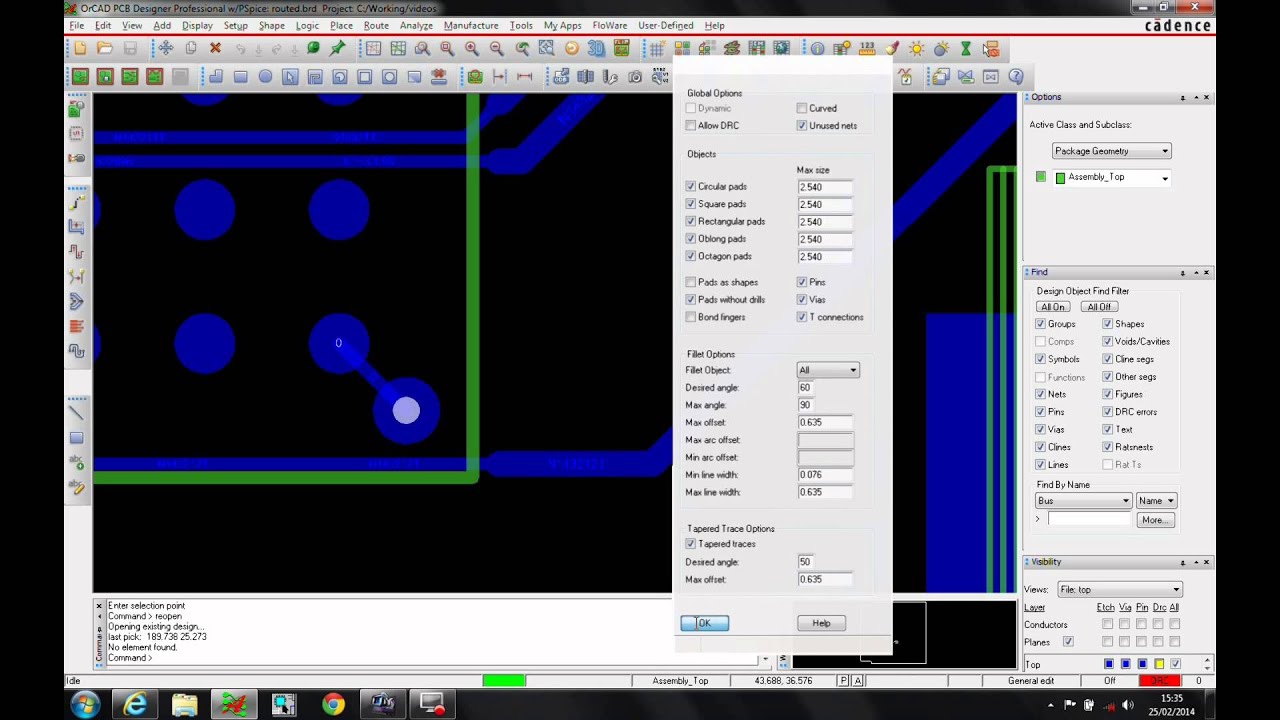Click the Zoom In magnifier icon
1280x720 pixels.
coord(472,48)
